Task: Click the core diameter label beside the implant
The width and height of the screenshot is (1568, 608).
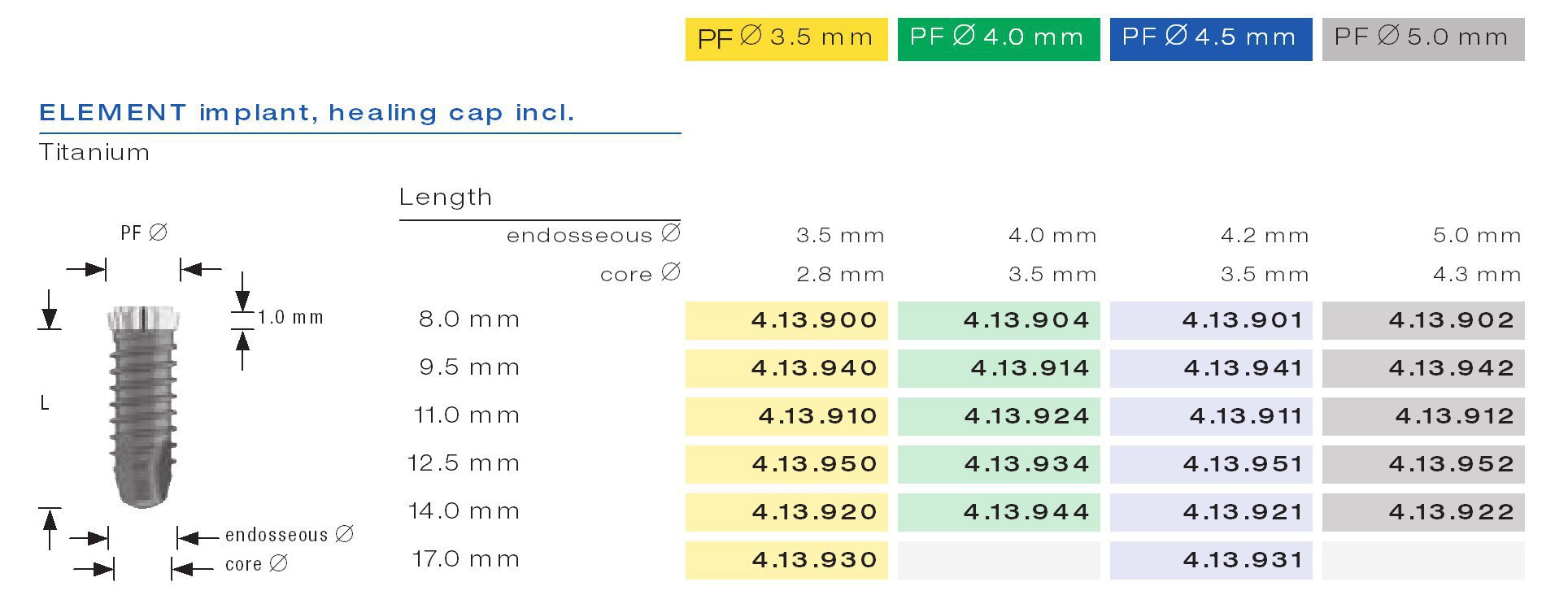Action: (x=256, y=564)
